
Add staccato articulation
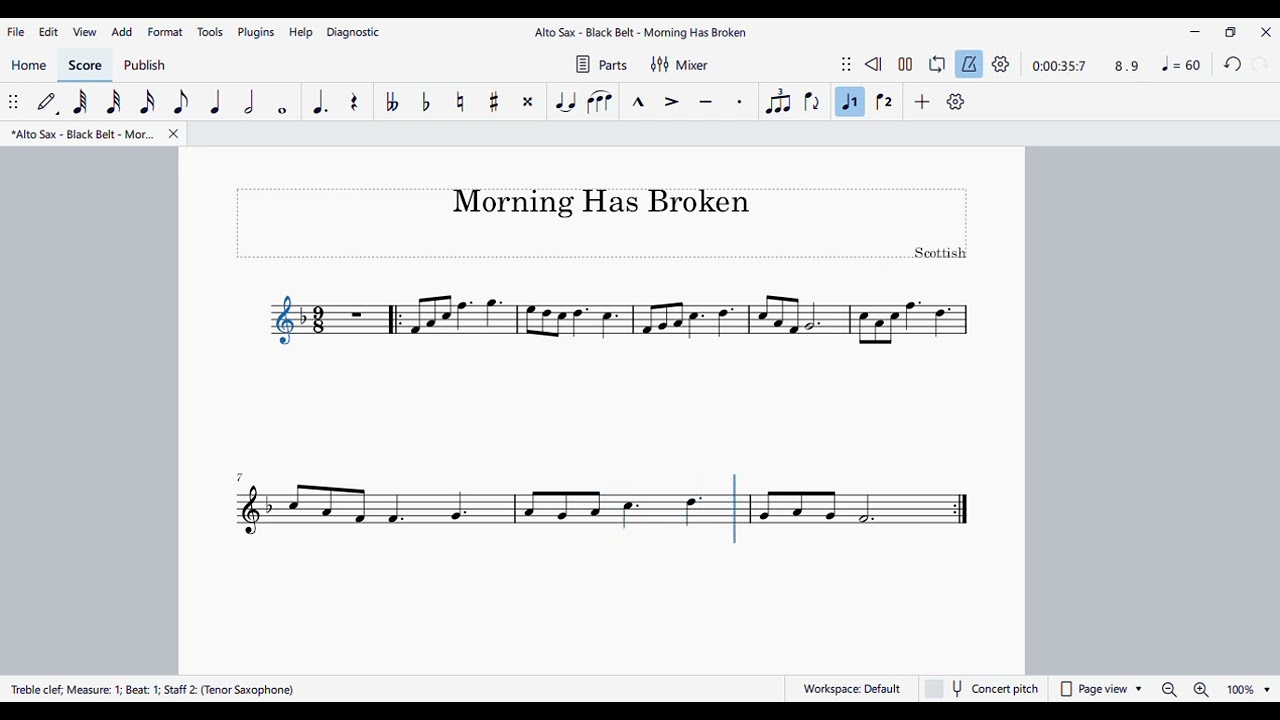[740, 102]
